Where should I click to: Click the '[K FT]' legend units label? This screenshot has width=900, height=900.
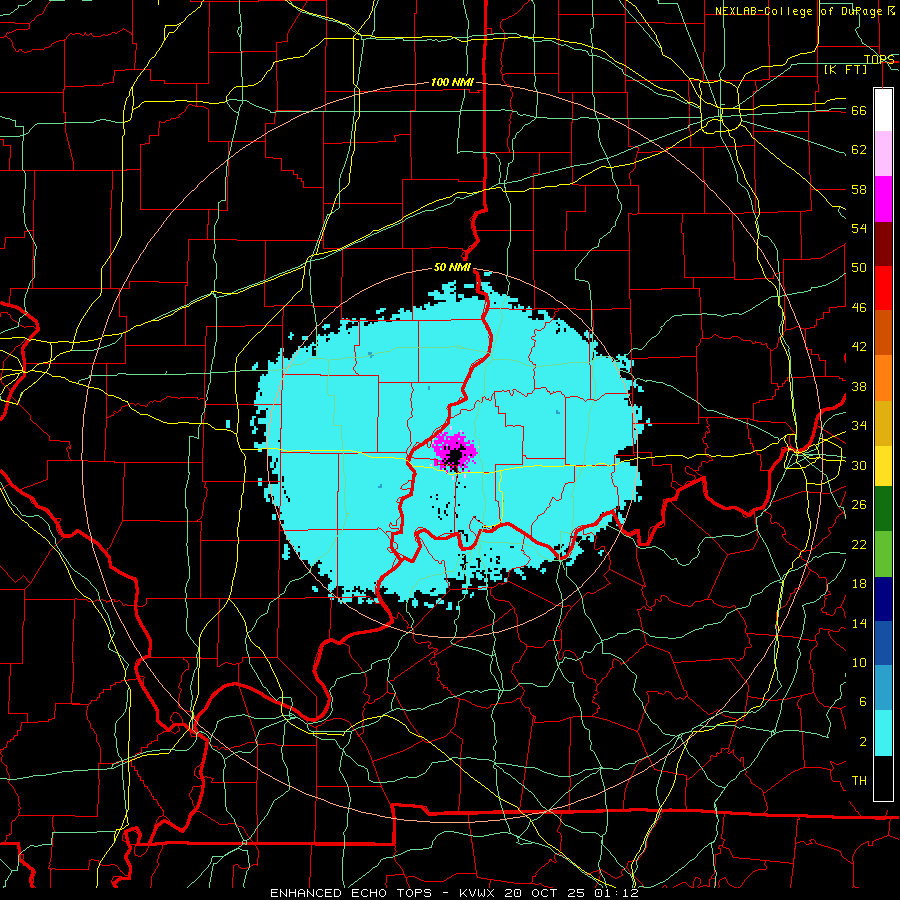tap(845, 69)
